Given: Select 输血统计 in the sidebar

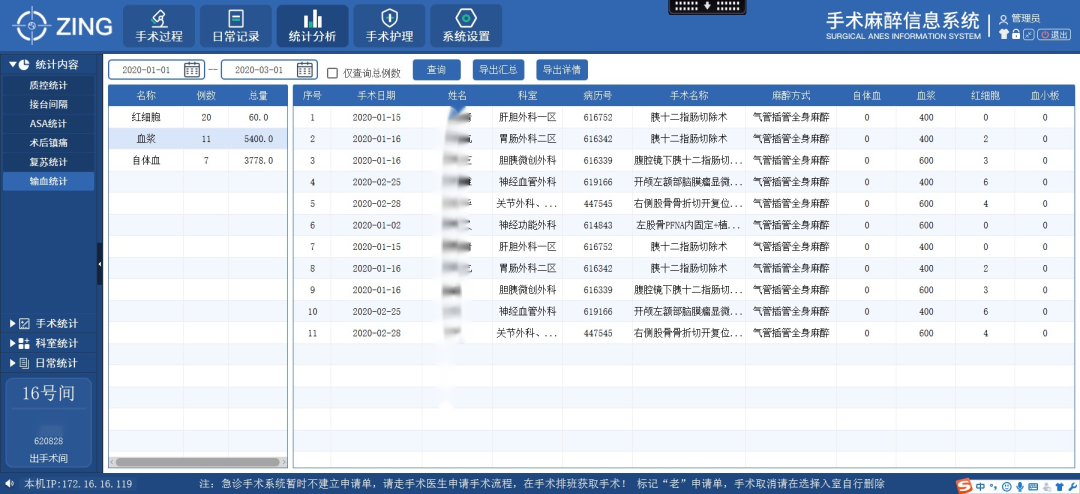Looking at the screenshot, I should coord(48,182).
